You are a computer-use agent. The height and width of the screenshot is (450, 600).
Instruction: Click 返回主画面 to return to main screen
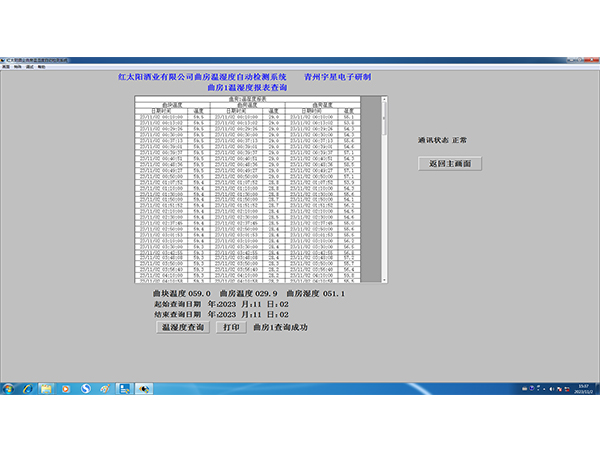coord(449,163)
